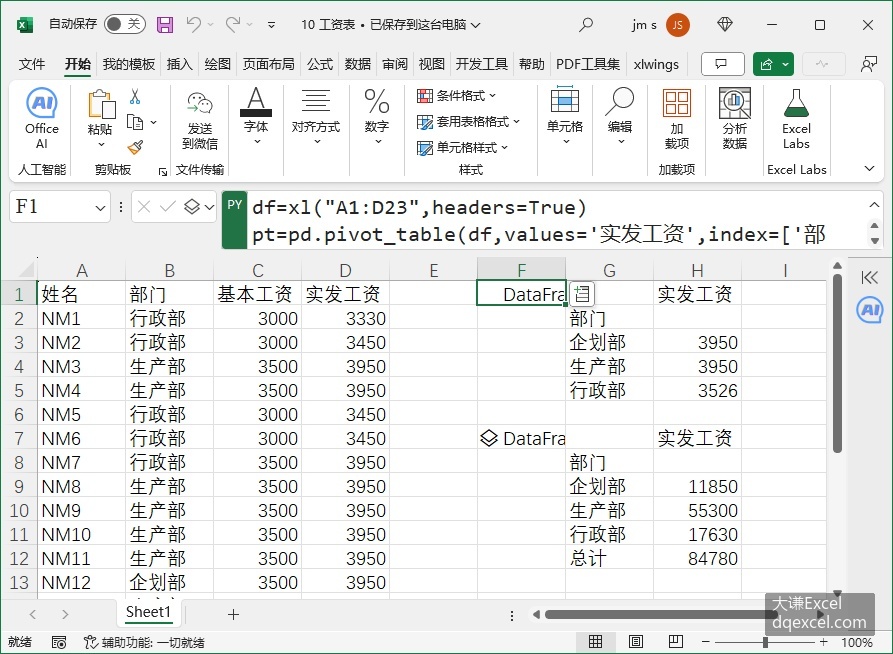
Task: Send file to WeChat
Action: (200, 120)
